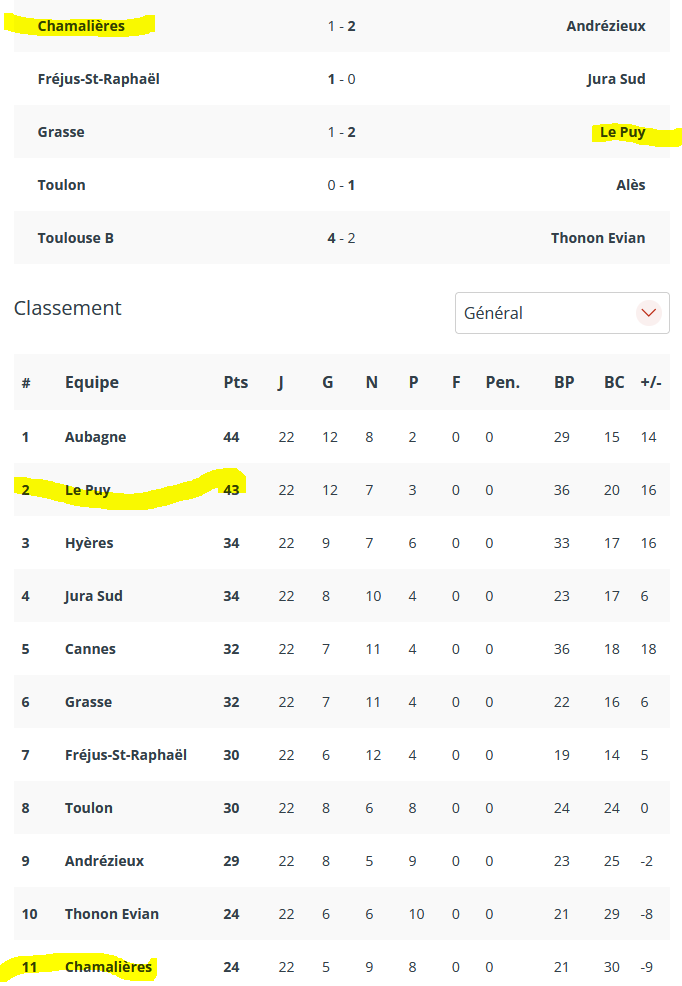682x986 pixels.
Task: Click the Pts column header
Action: click(x=236, y=382)
